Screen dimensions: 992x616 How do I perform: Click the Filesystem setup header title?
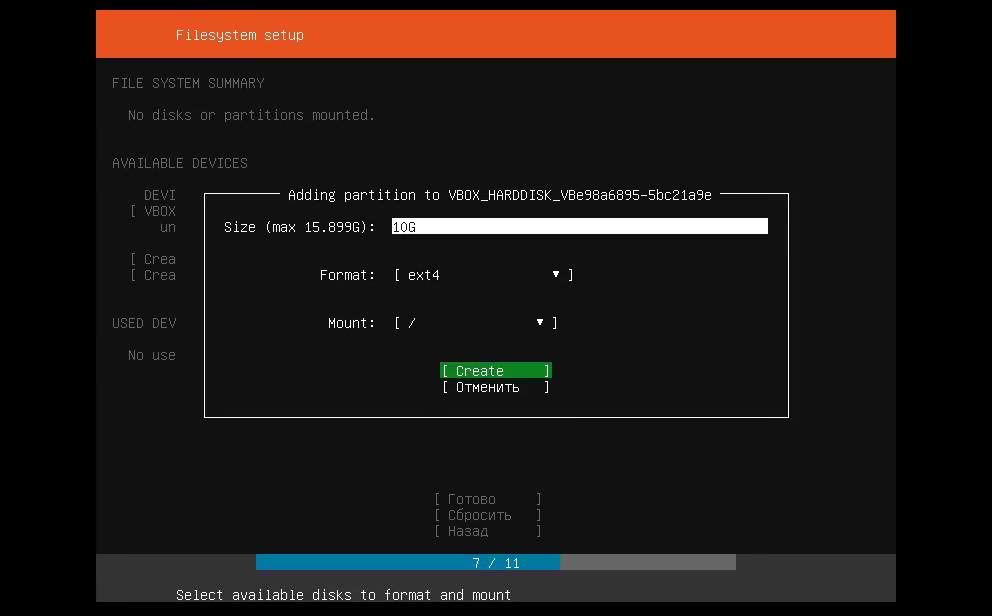click(240, 35)
